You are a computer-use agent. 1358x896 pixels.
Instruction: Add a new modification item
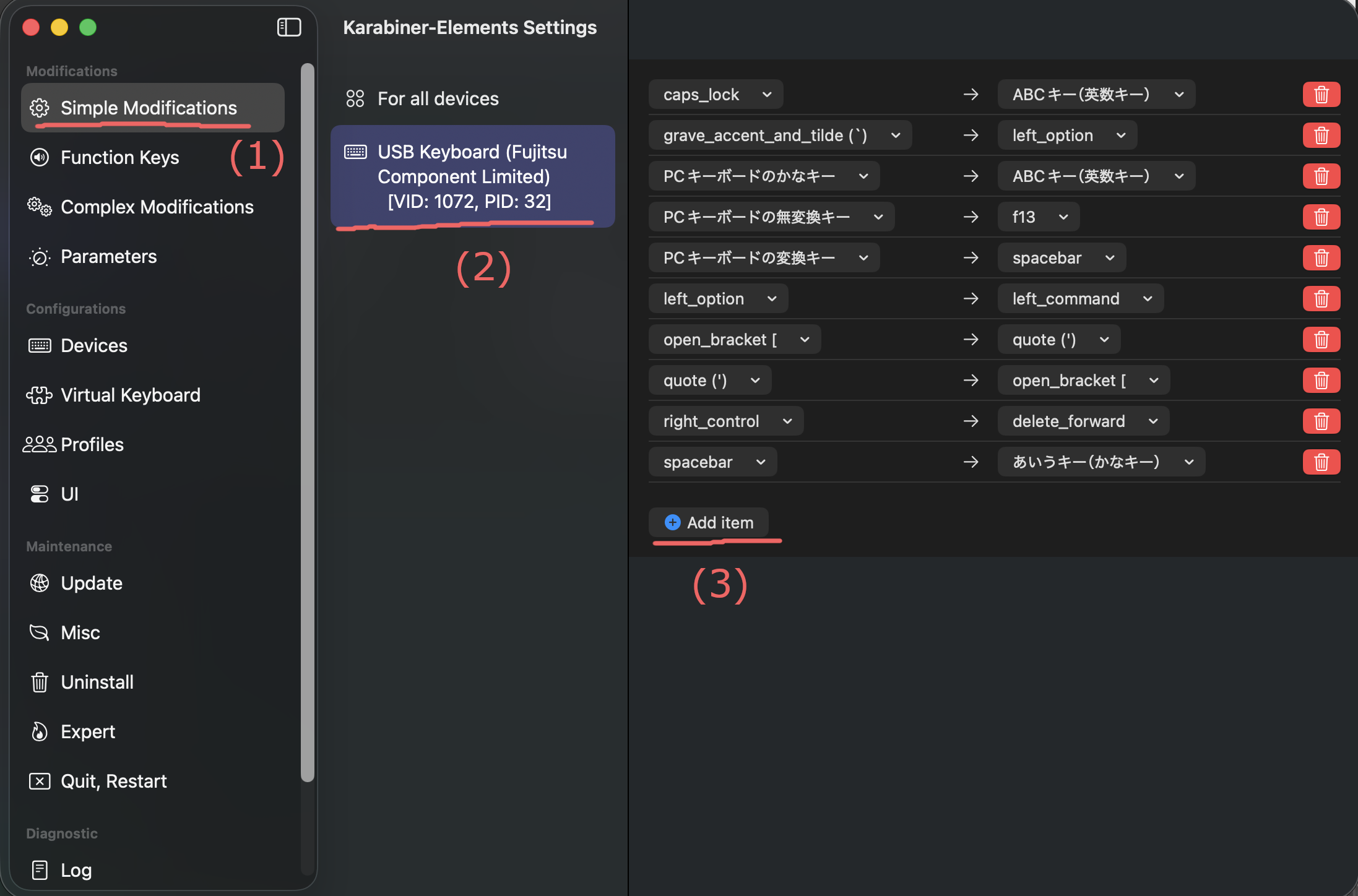tap(709, 523)
